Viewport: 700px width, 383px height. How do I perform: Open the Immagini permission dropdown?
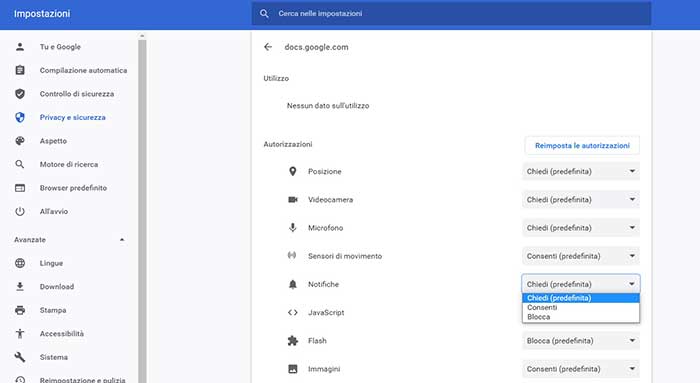(x=580, y=369)
